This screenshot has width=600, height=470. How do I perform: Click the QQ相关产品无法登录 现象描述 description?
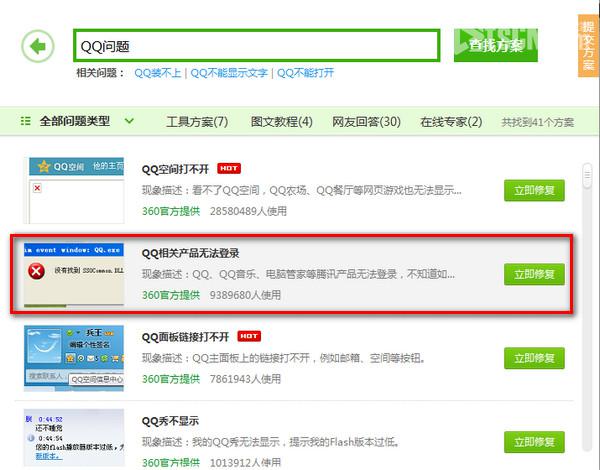pos(298,274)
